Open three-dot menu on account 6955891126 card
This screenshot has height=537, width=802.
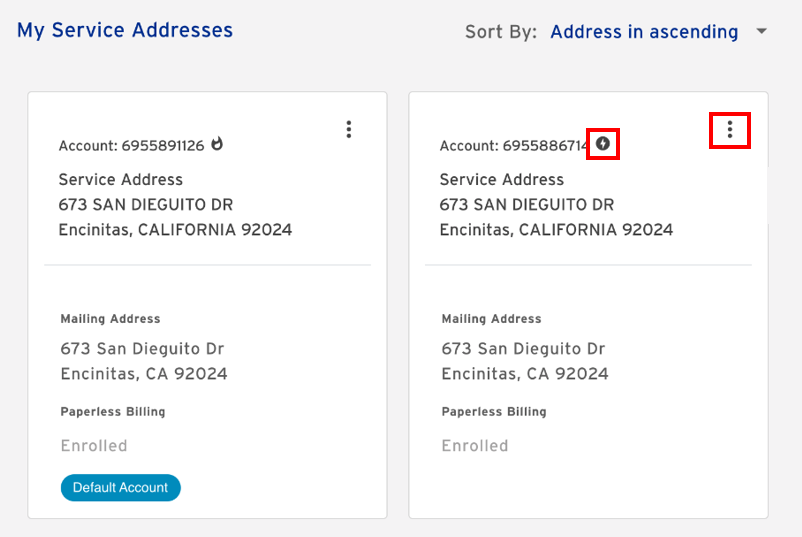pyautogui.click(x=349, y=129)
